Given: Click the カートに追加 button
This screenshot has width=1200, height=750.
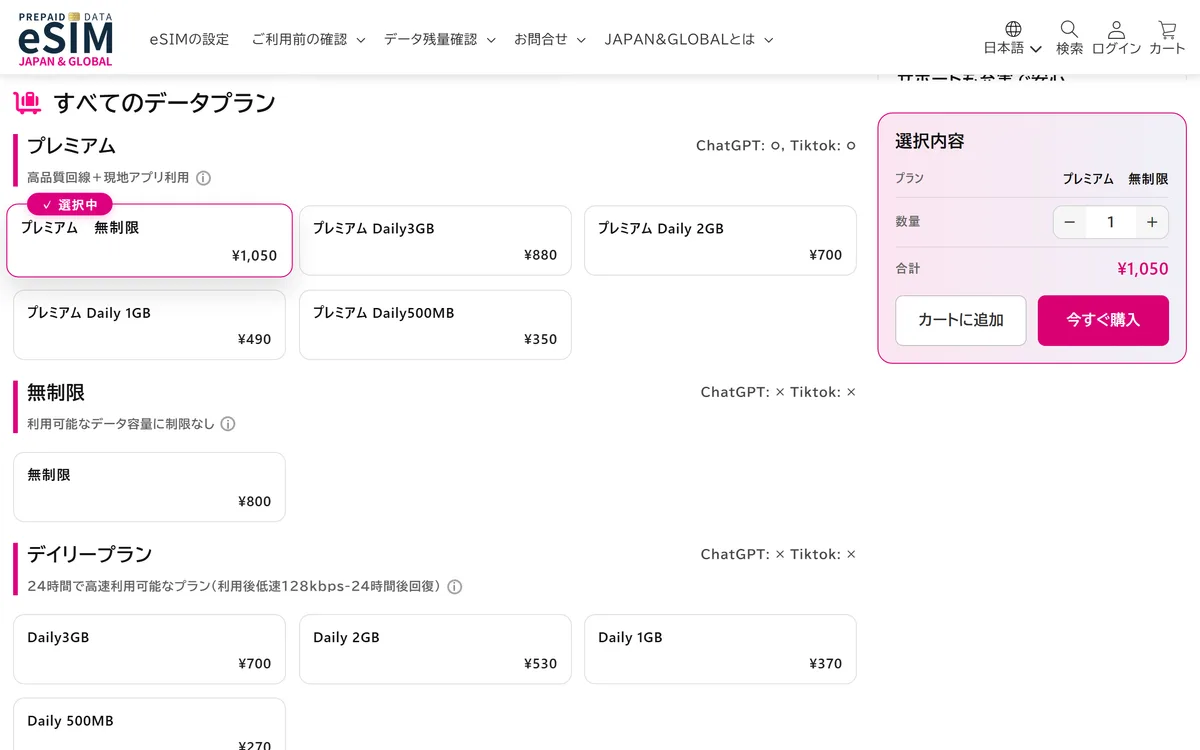Looking at the screenshot, I should pyautogui.click(x=960, y=320).
